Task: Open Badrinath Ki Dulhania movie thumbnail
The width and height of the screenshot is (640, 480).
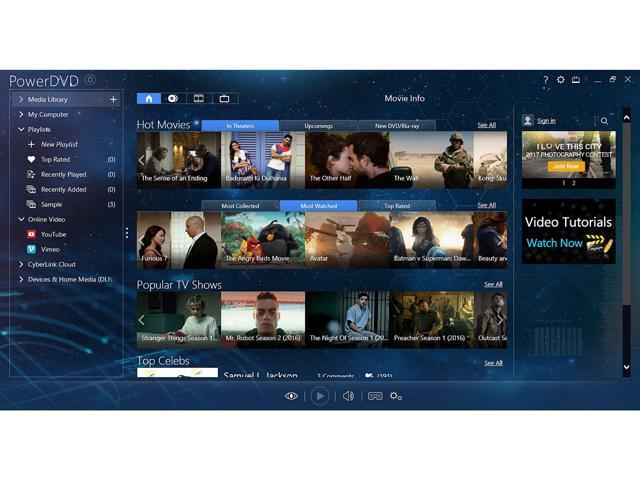Action: coord(263,160)
